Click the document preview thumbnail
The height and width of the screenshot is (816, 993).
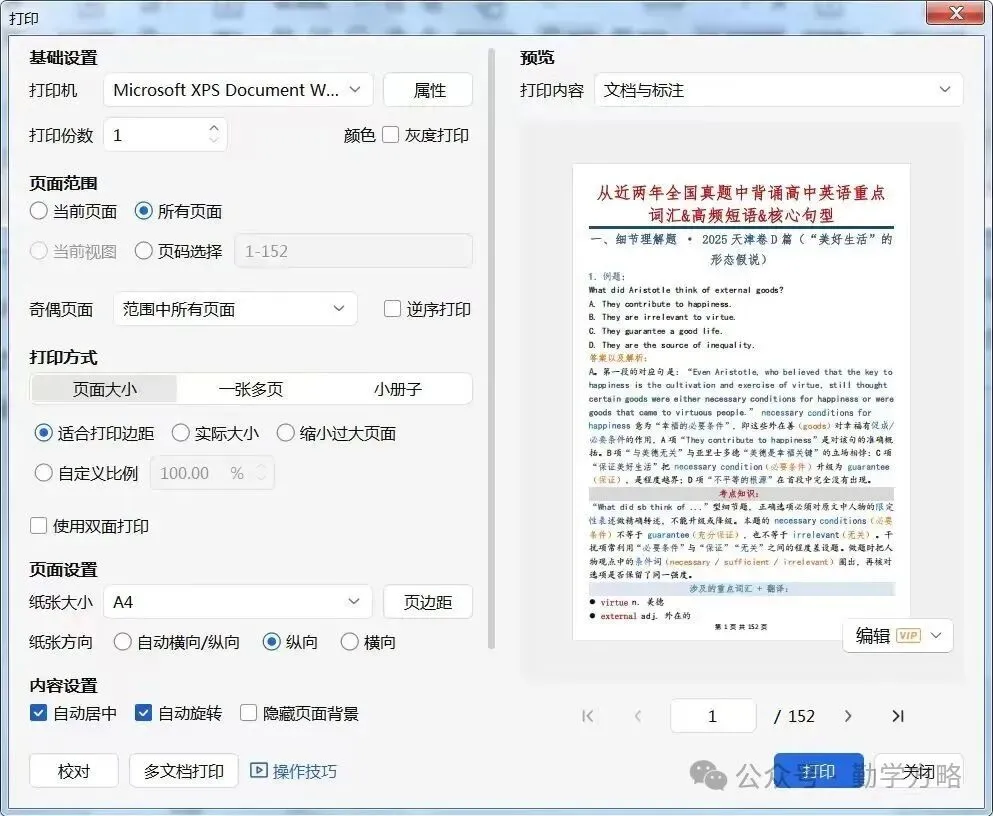[x=741, y=401]
